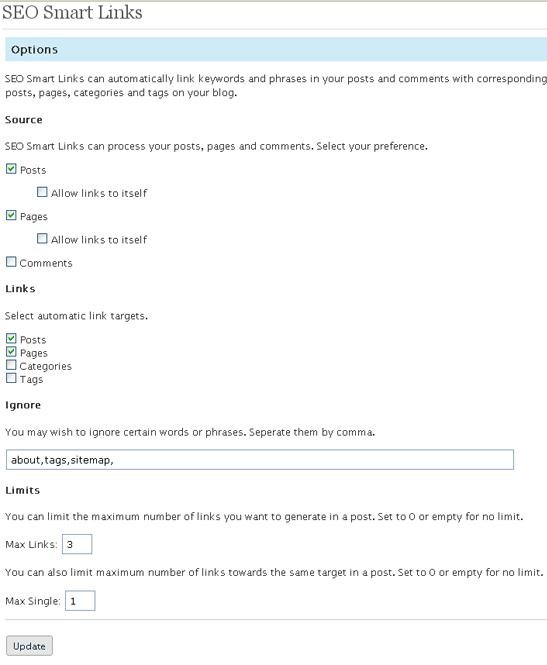Image resolution: width=547 pixels, height=665 pixels.
Task: Uncheck the Pages checkbox under Source
Action: coord(11,215)
